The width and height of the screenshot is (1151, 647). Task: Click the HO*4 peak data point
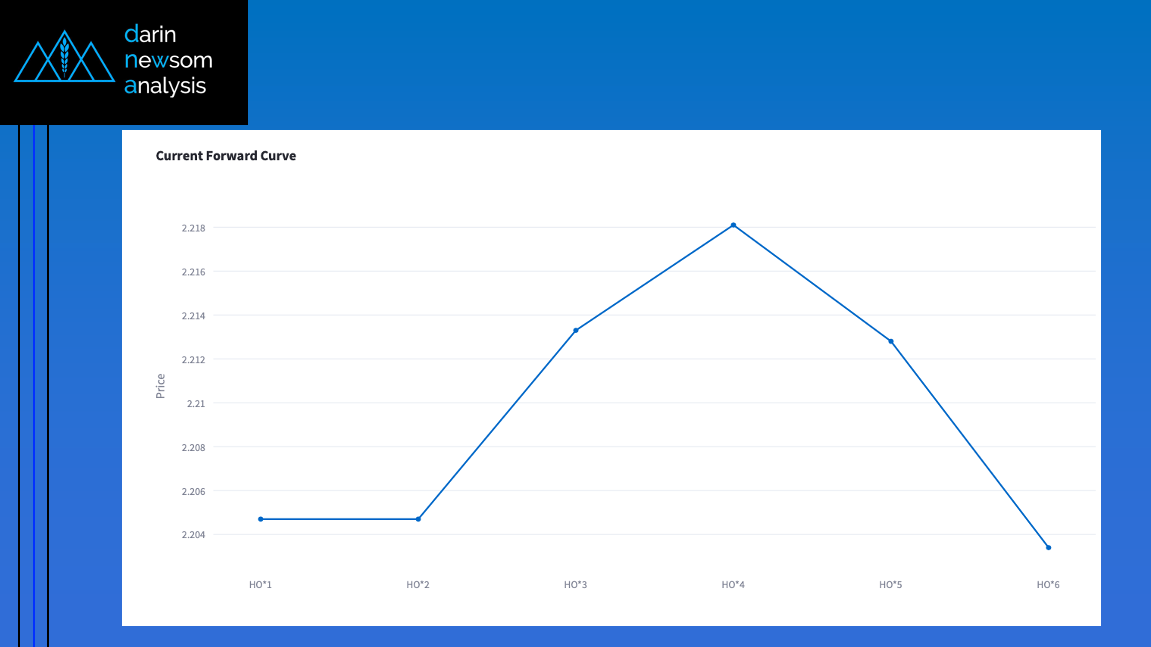[733, 225]
